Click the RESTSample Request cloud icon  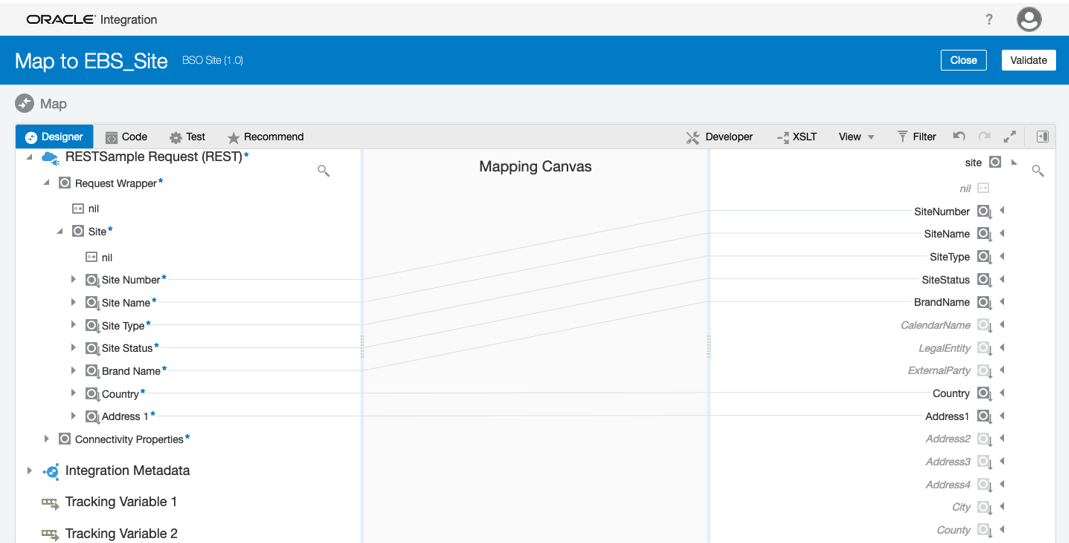(50, 158)
